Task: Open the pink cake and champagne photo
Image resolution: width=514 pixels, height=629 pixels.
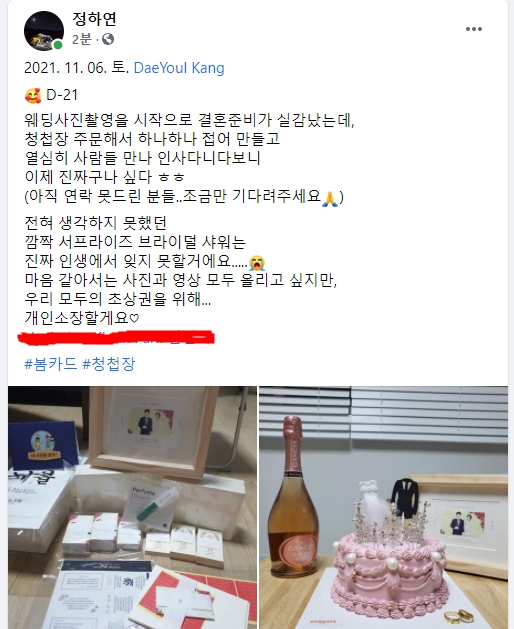Action: (x=384, y=507)
